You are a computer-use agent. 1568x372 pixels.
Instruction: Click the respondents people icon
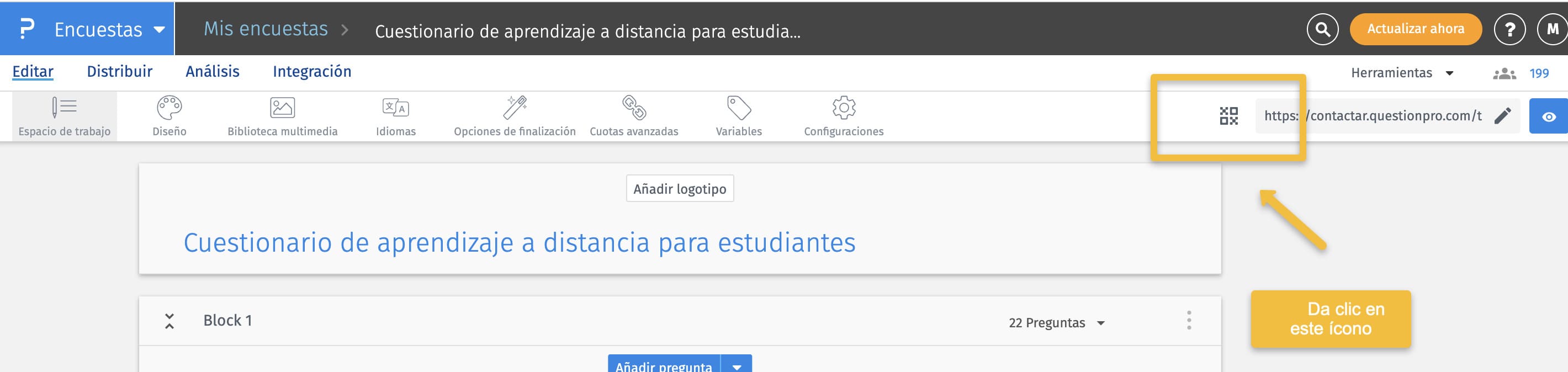click(1504, 73)
